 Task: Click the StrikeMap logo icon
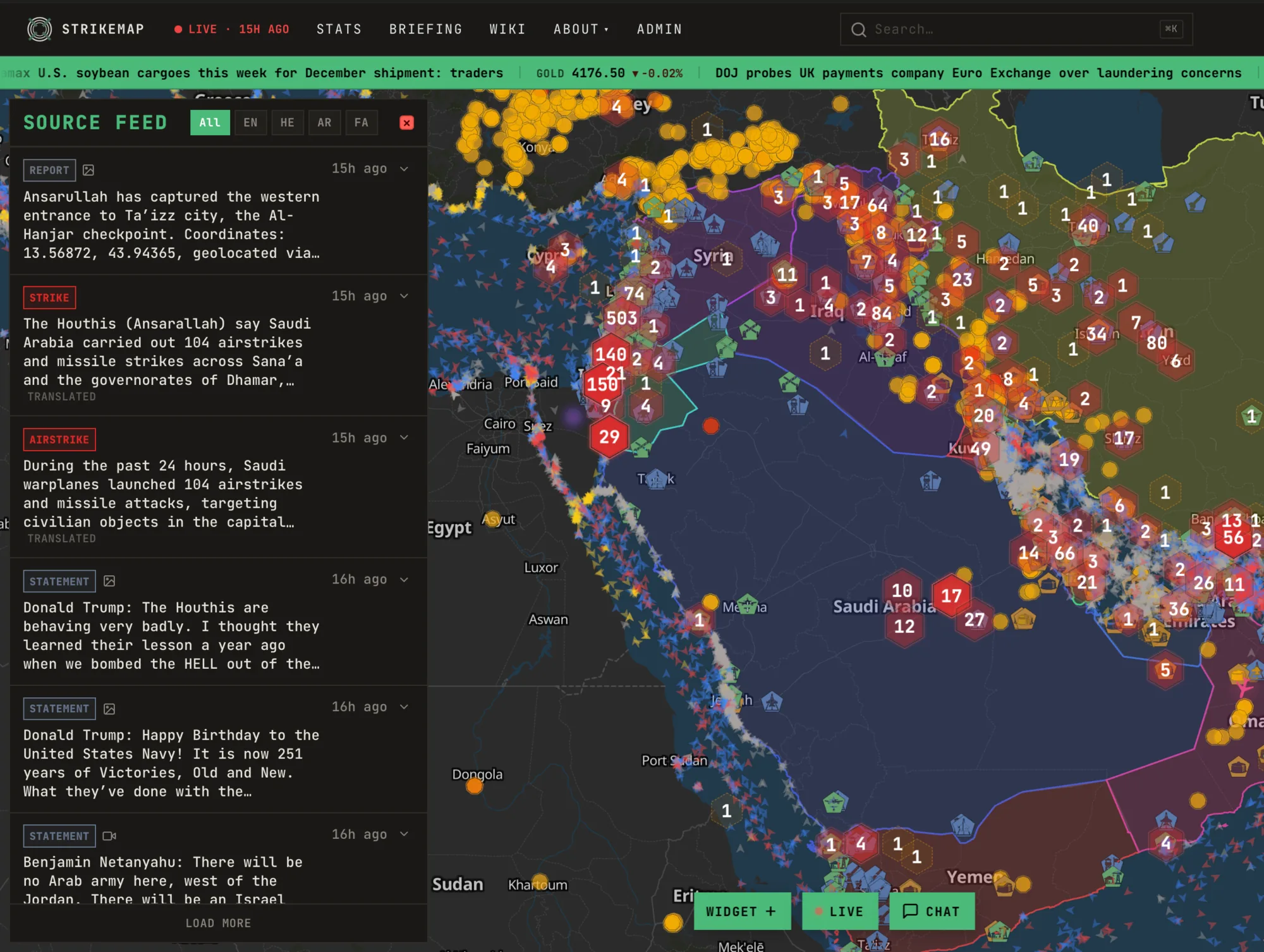pos(39,29)
